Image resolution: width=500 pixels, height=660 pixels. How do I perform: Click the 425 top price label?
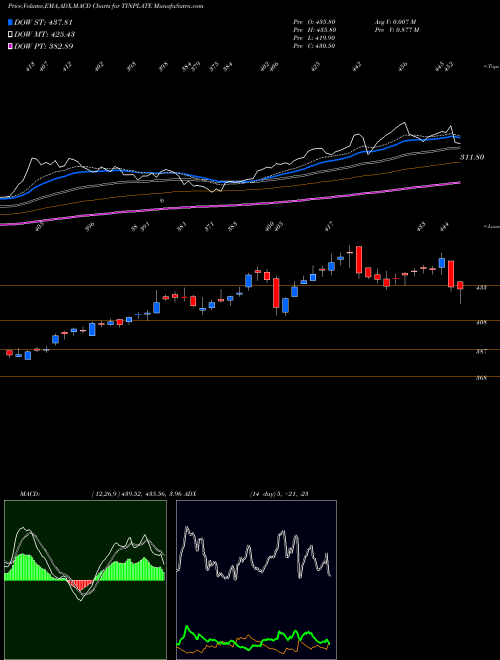tap(316, 67)
